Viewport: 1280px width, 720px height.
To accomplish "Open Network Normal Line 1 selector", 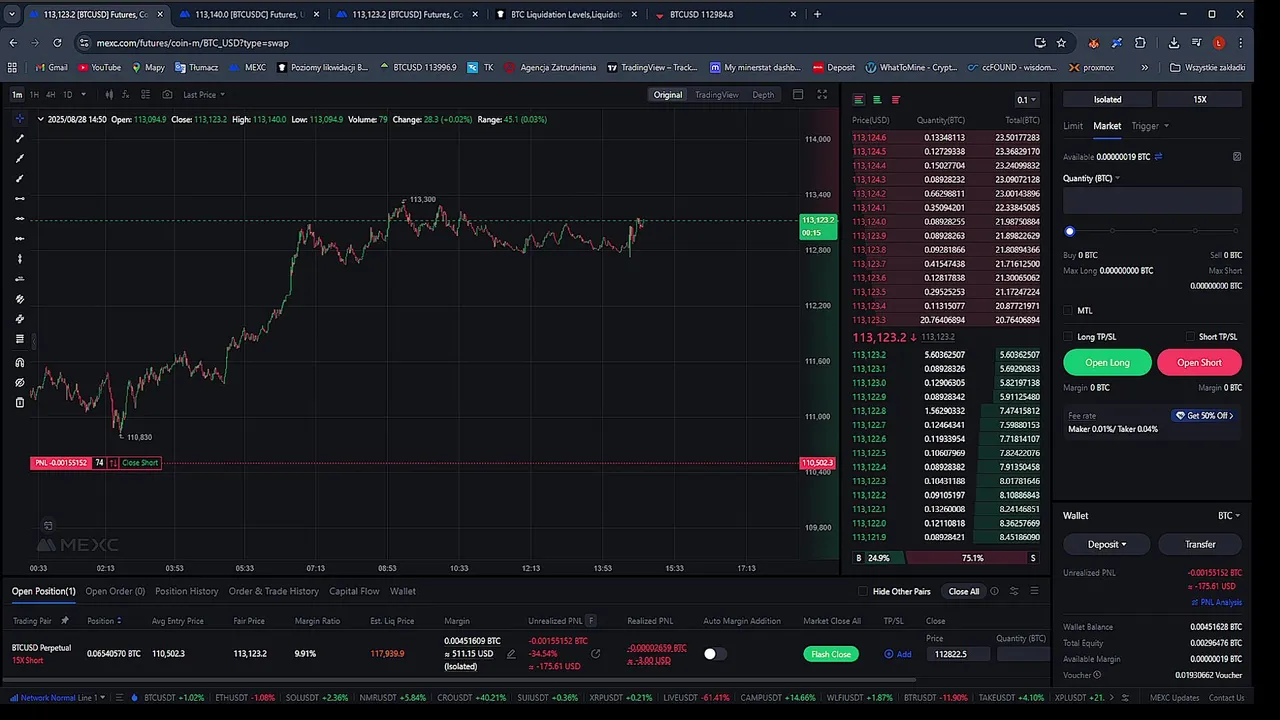I will click(x=57, y=697).
